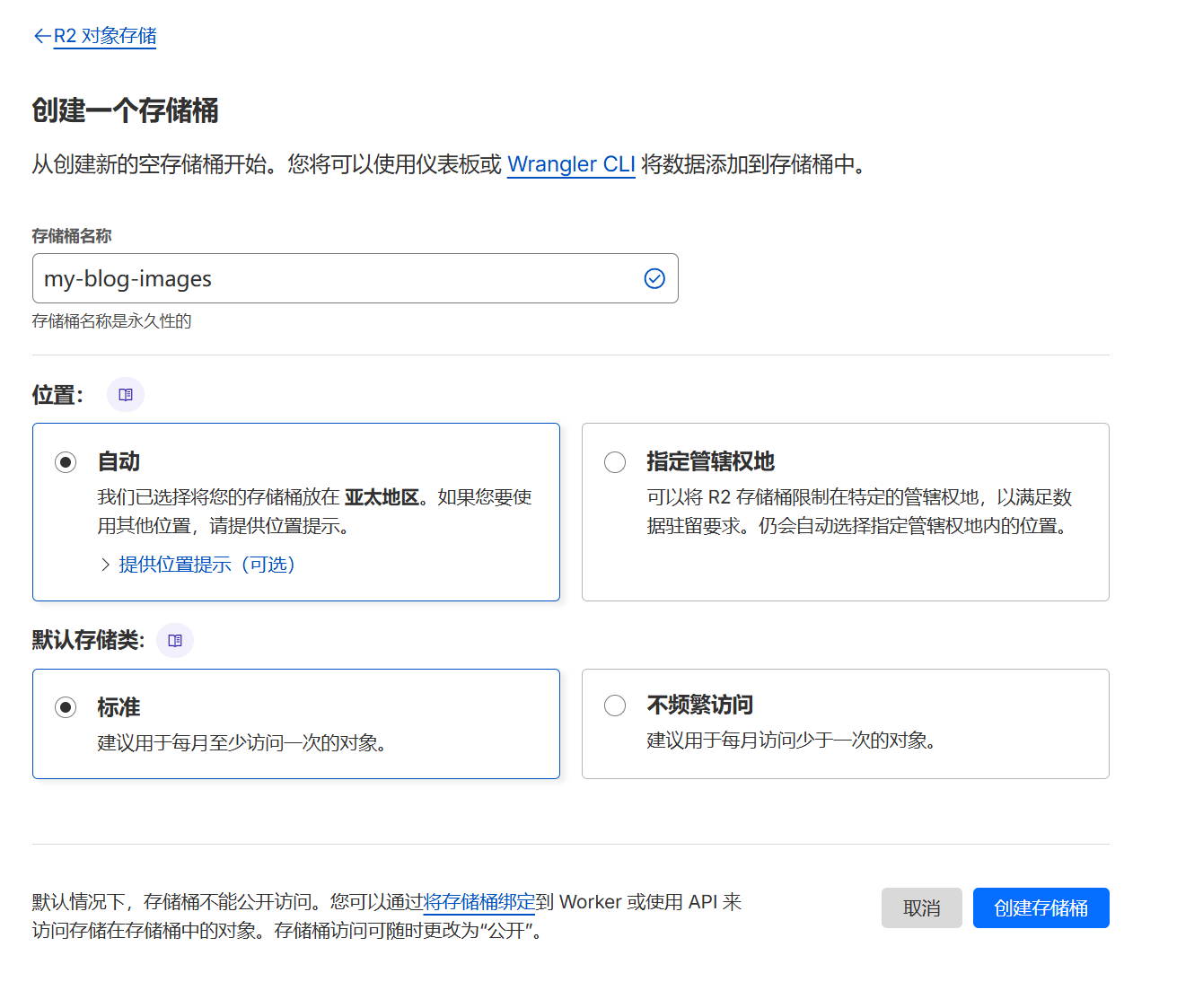
Task: Click the back arrow icon beside R2 对象存储
Action: click(41, 36)
